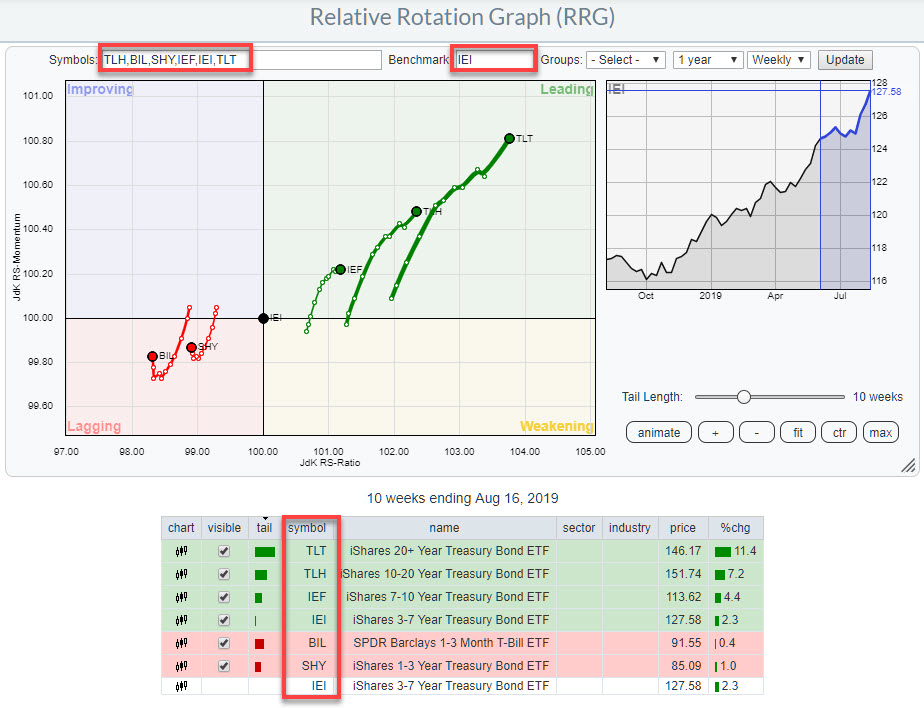Screen dimensions: 924x708
Task: Select the SHY head point on graph
Action: (x=191, y=347)
